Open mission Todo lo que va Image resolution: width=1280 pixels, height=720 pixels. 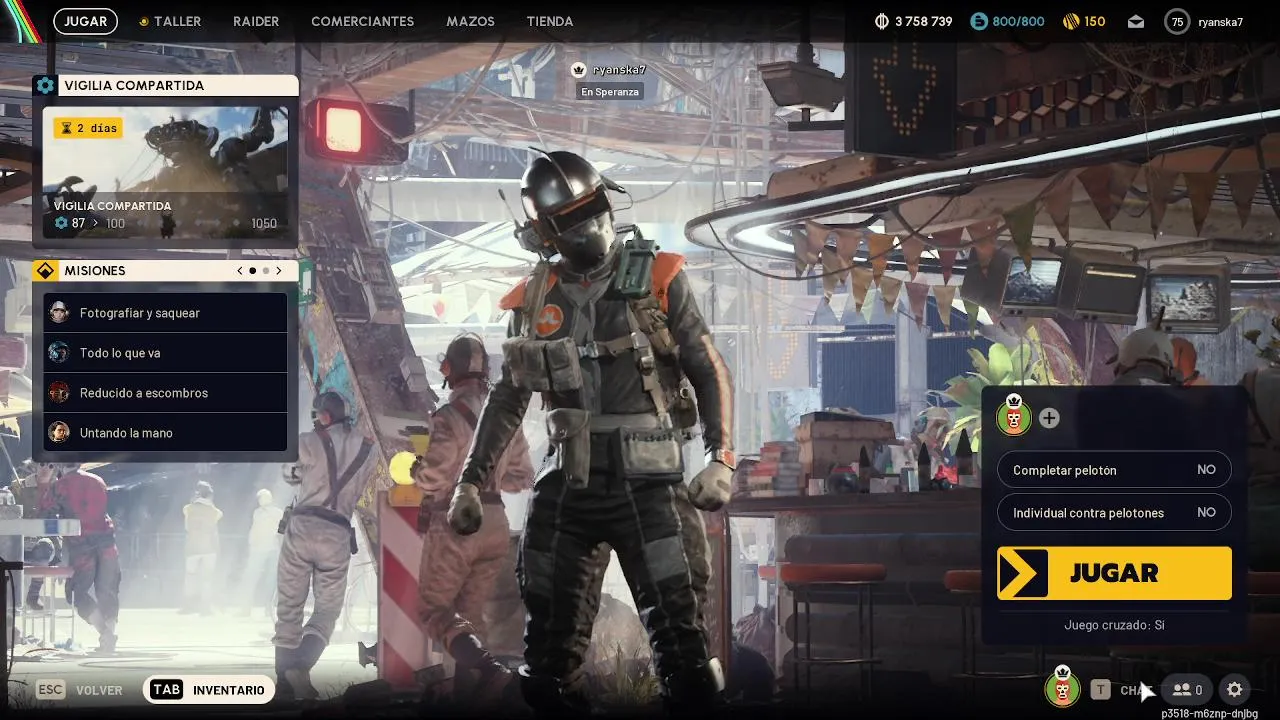tap(165, 352)
